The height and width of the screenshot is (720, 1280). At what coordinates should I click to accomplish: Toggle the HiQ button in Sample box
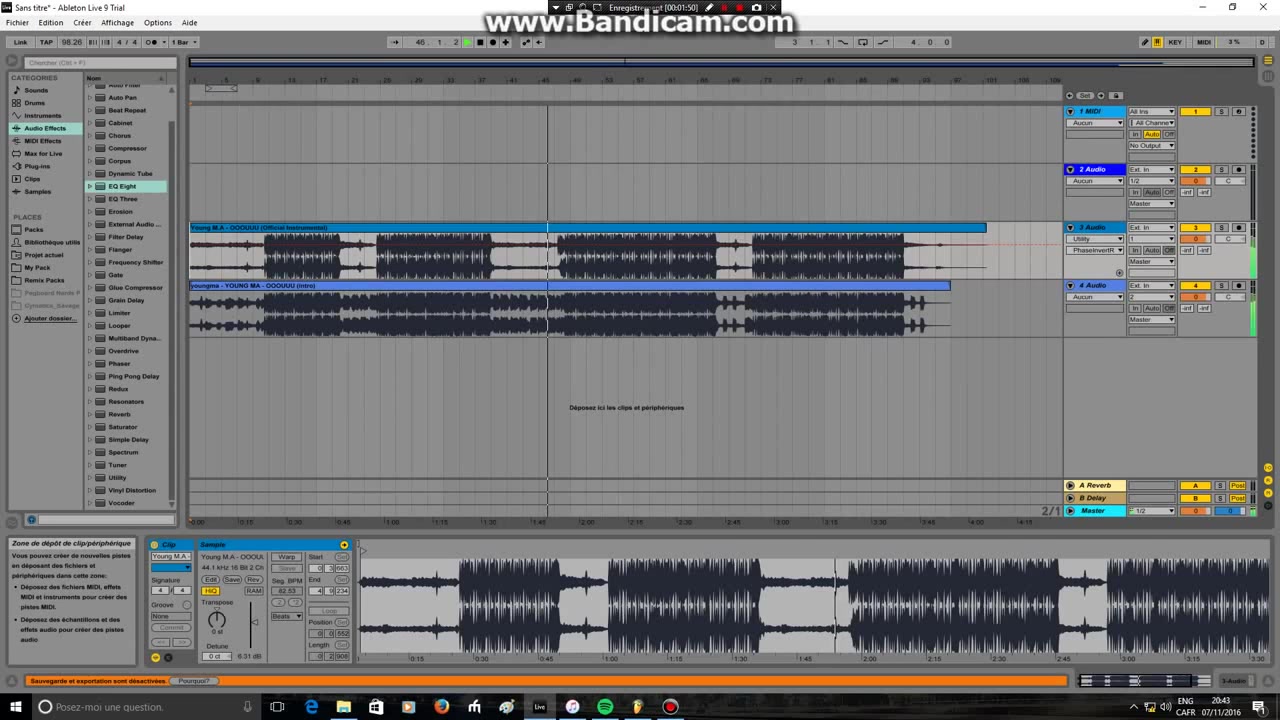210,591
